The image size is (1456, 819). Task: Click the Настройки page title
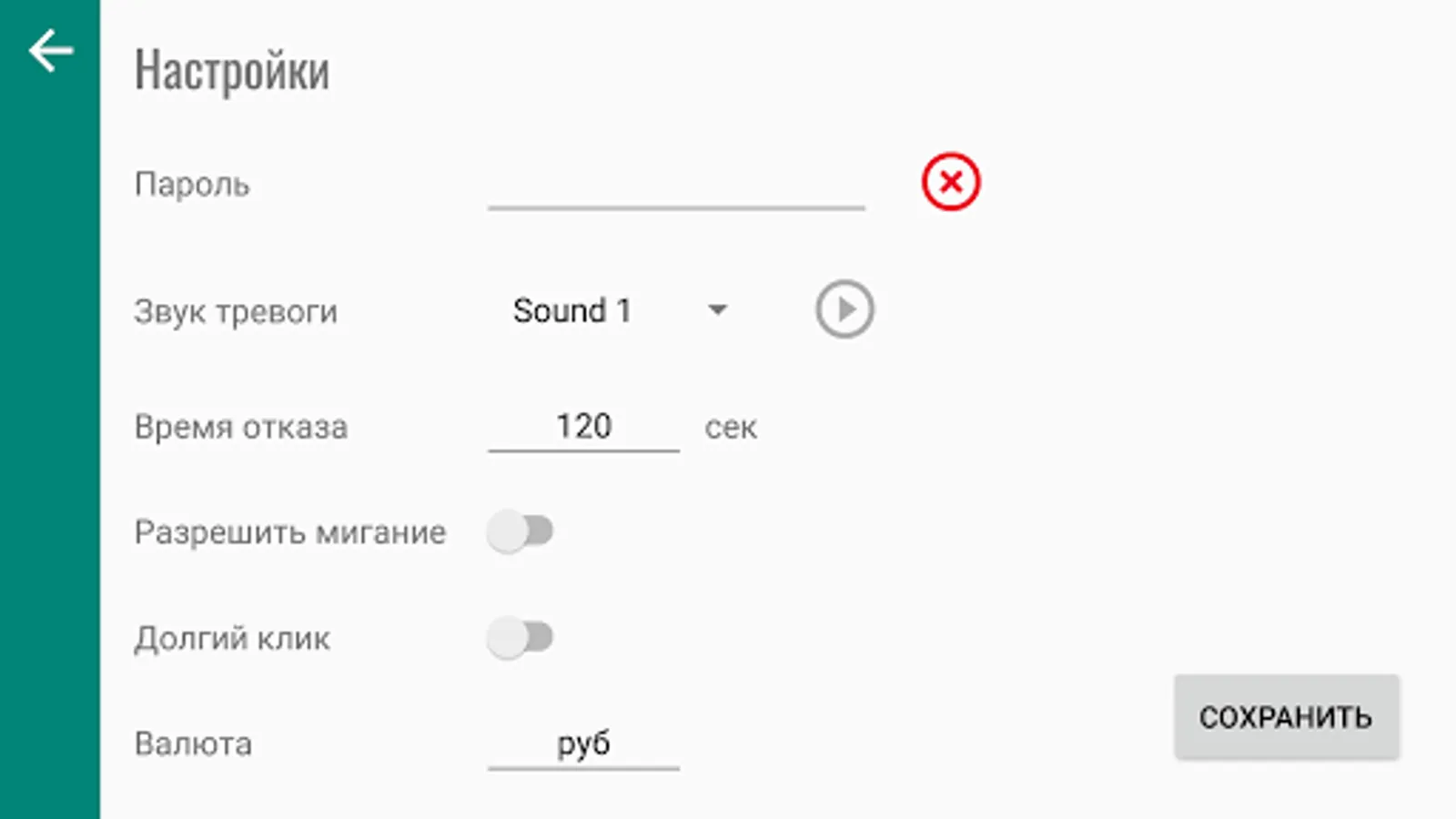[232, 71]
